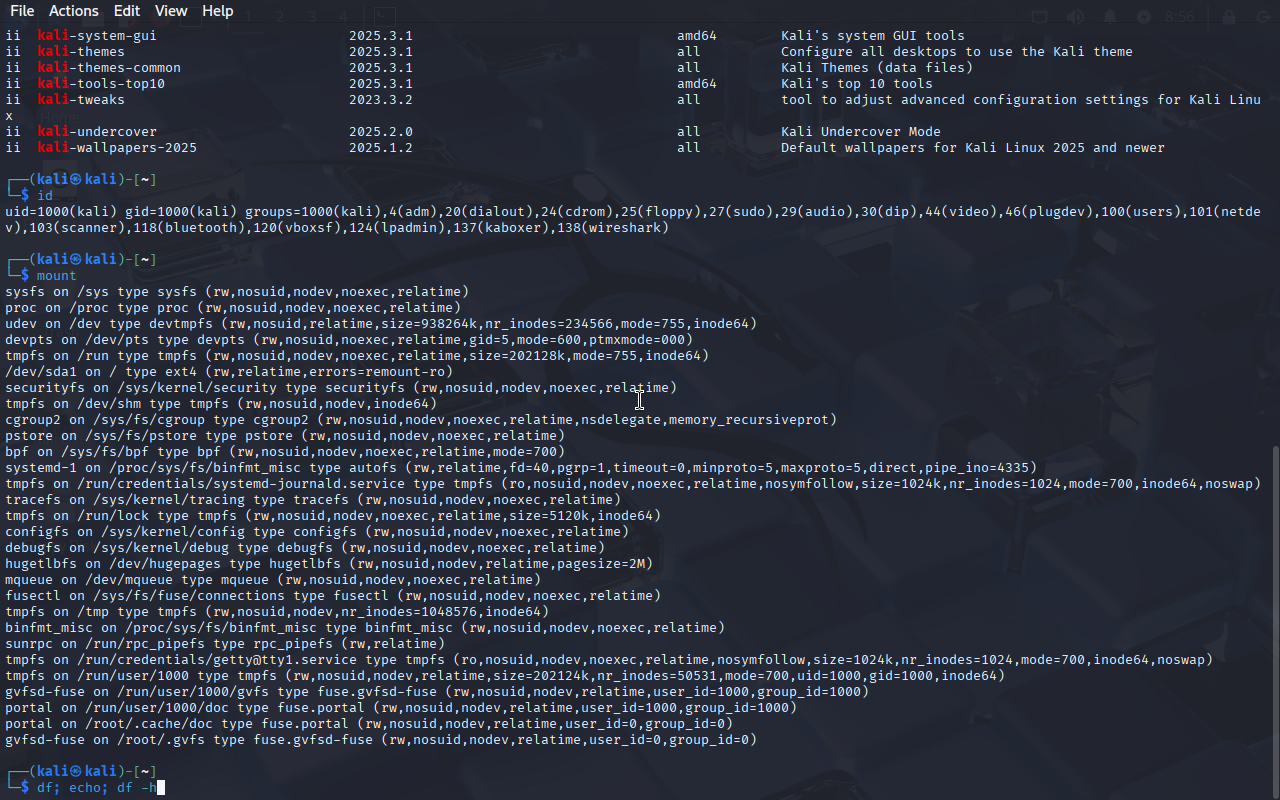The width and height of the screenshot is (1280, 800).
Task: Click the description 'Kali Themes (data files)'
Action: coord(877,68)
